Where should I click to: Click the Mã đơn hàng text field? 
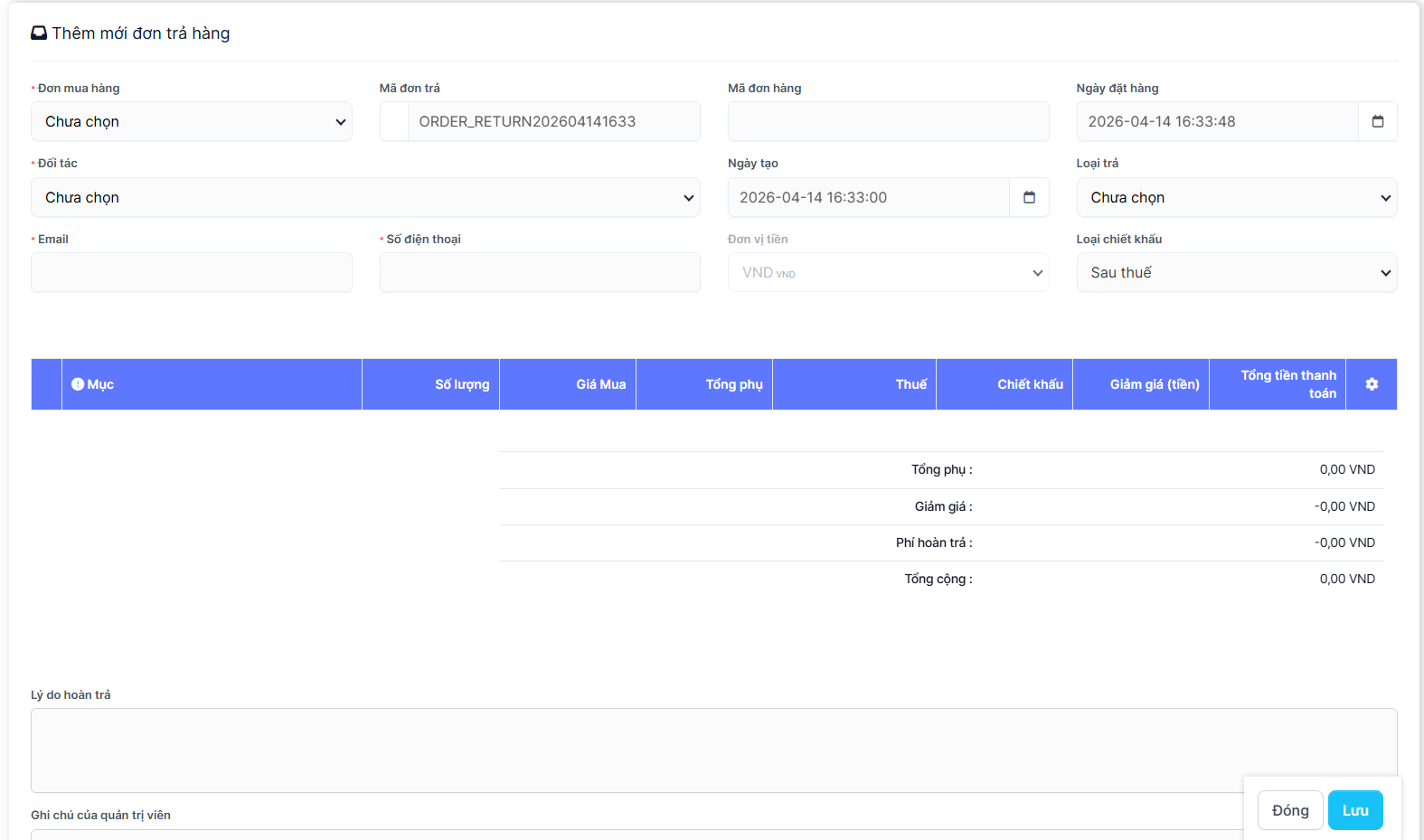click(x=888, y=121)
